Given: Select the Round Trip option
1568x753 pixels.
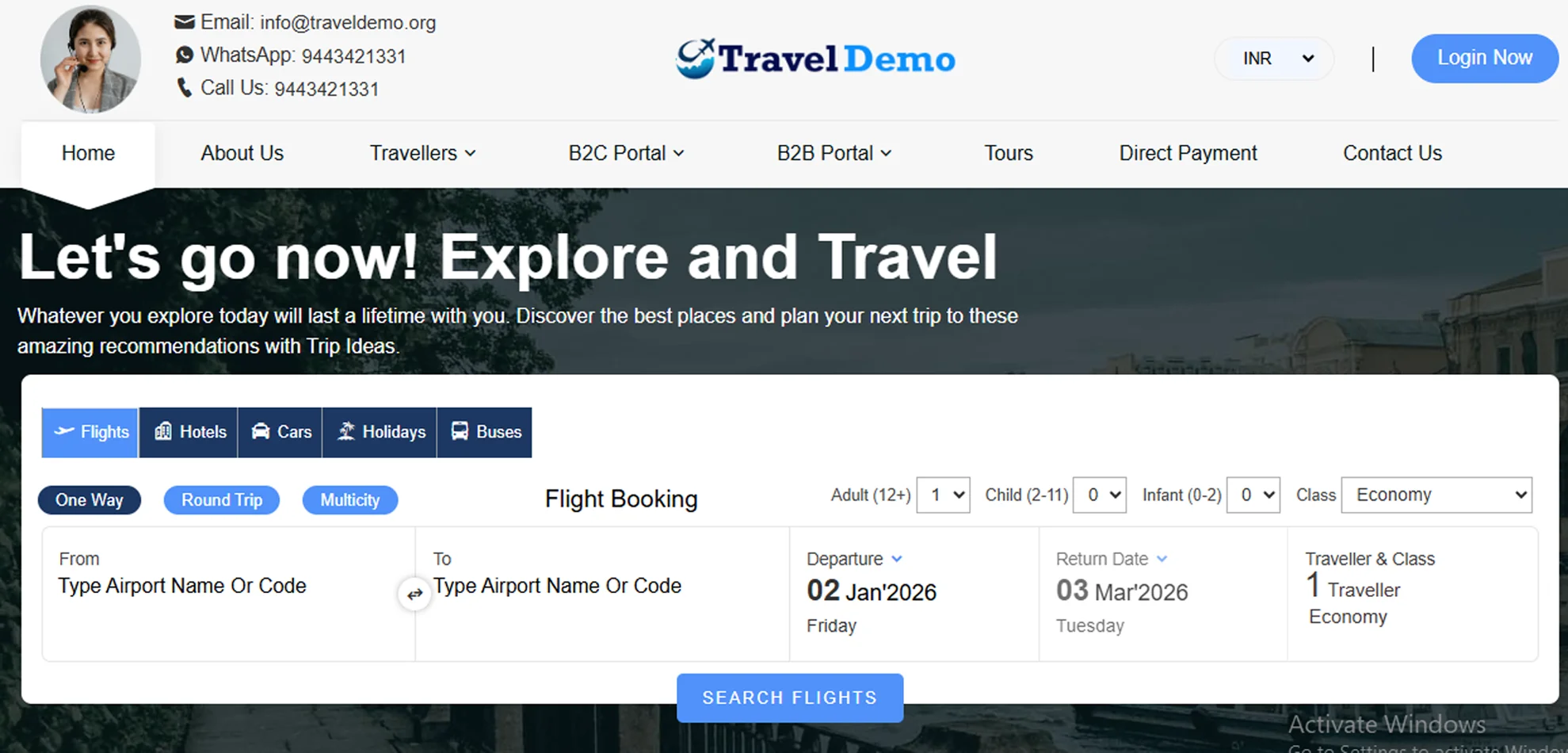Looking at the screenshot, I should click(221, 499).
